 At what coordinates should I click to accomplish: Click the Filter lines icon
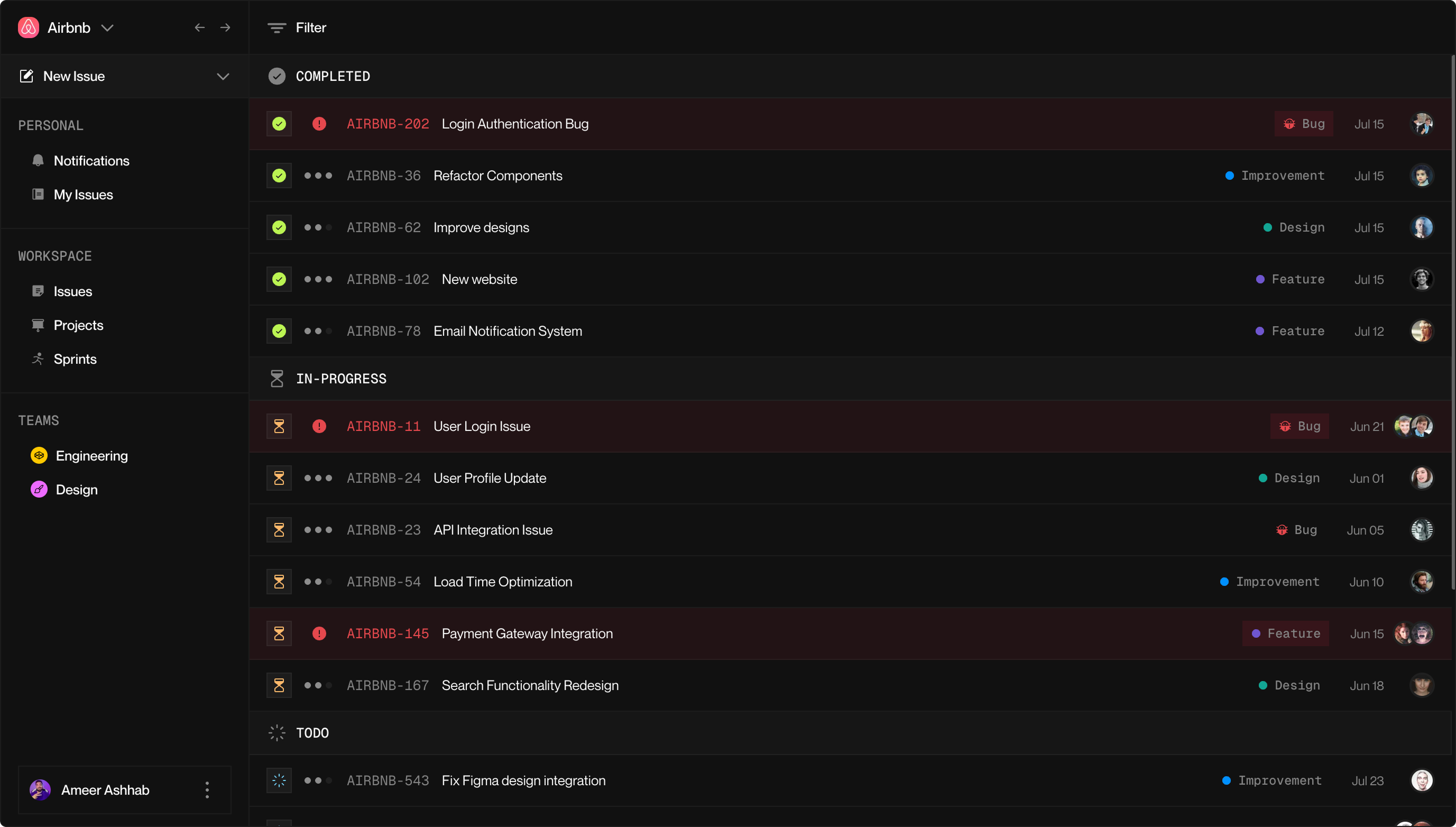pyautogui.click(x=277, y=27)
